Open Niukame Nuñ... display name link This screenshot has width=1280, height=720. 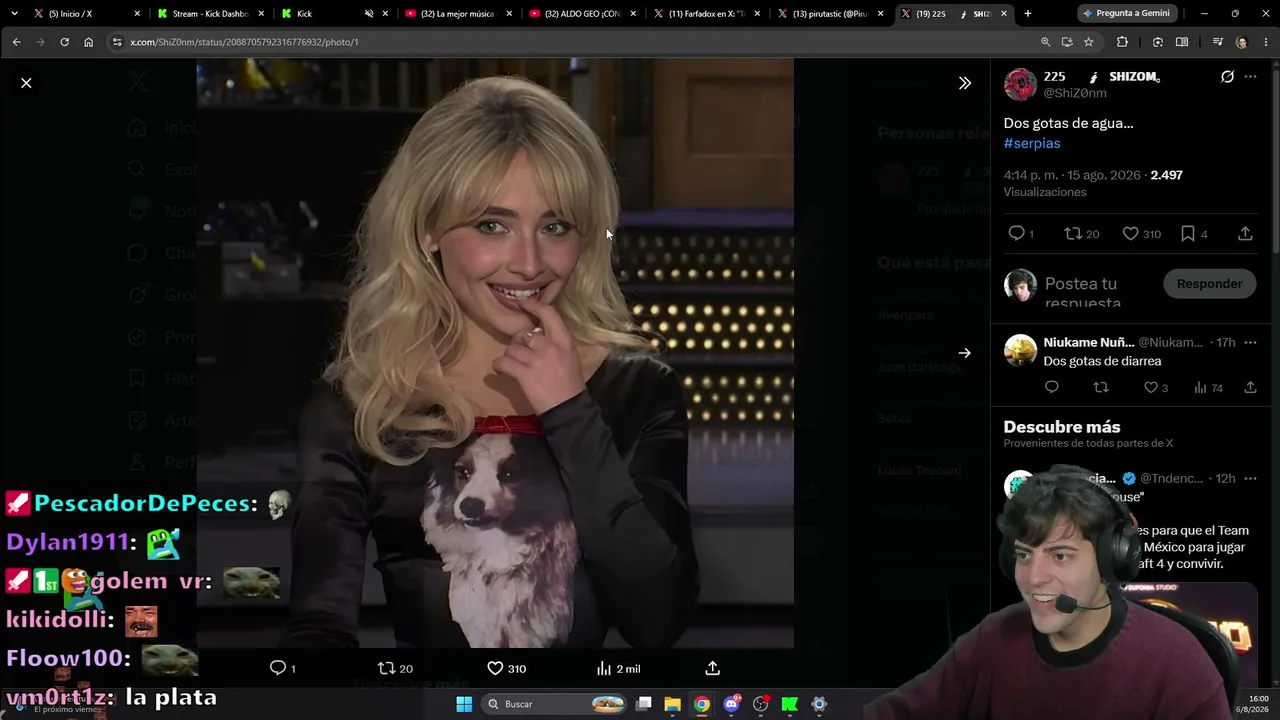1088,342
